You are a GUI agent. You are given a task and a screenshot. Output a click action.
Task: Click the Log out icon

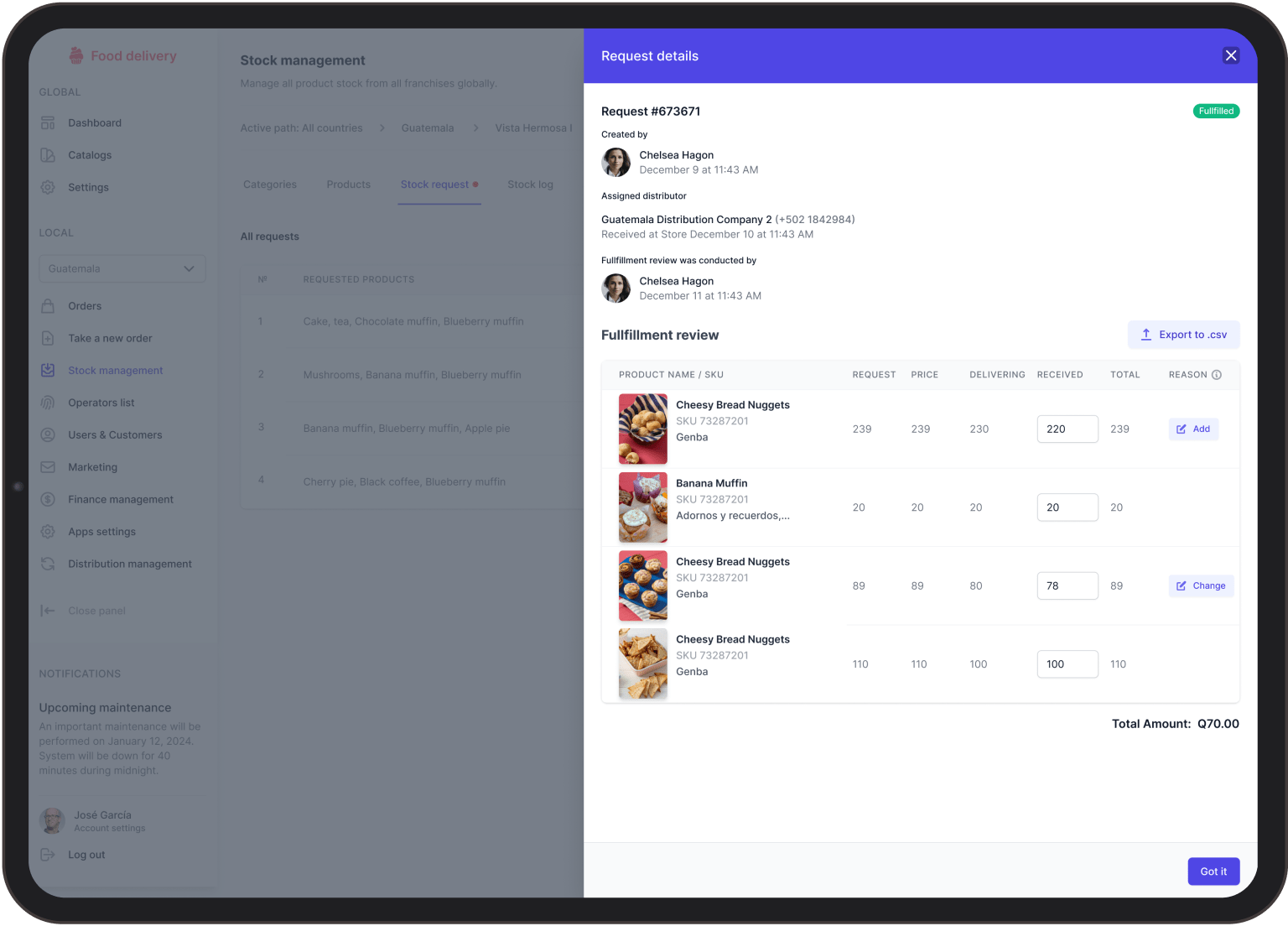[x=48, y=855]
